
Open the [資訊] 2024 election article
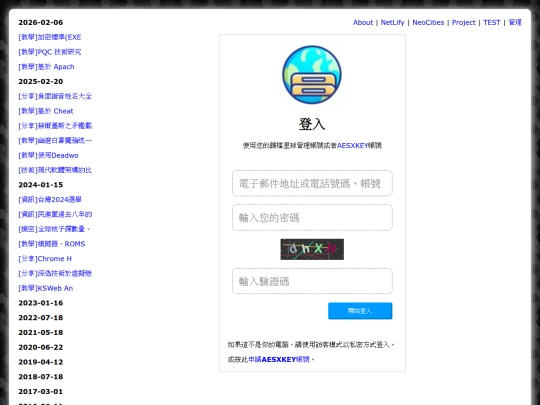coord(50,200)
